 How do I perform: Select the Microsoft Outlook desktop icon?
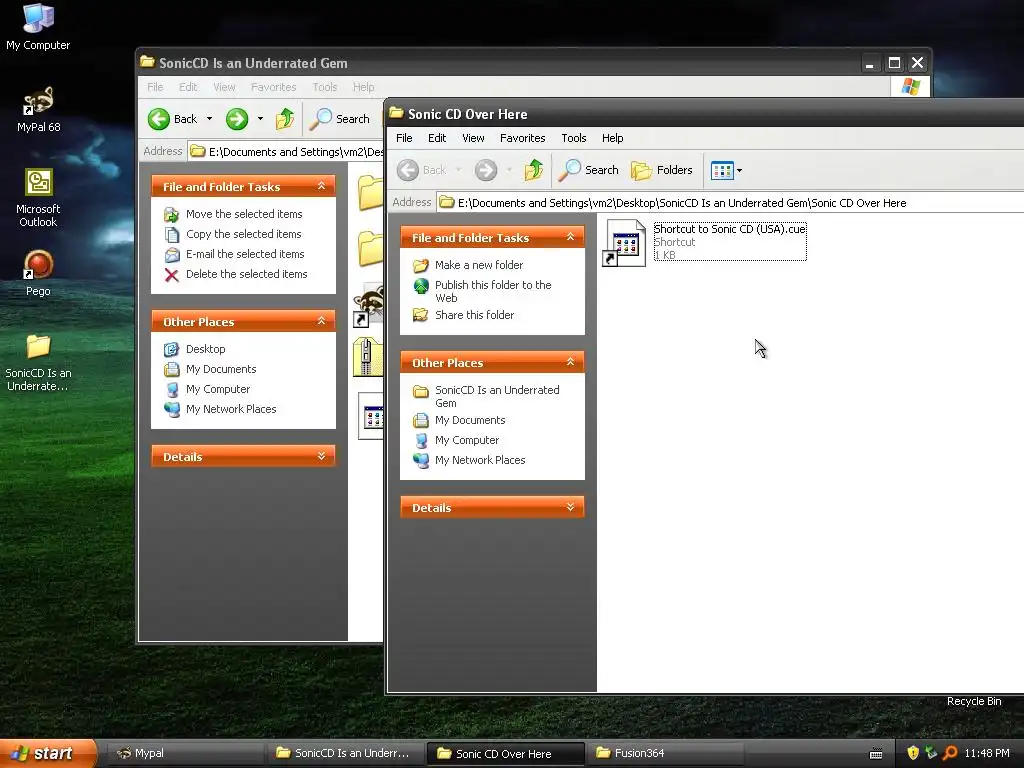click(x=38, y=198)
